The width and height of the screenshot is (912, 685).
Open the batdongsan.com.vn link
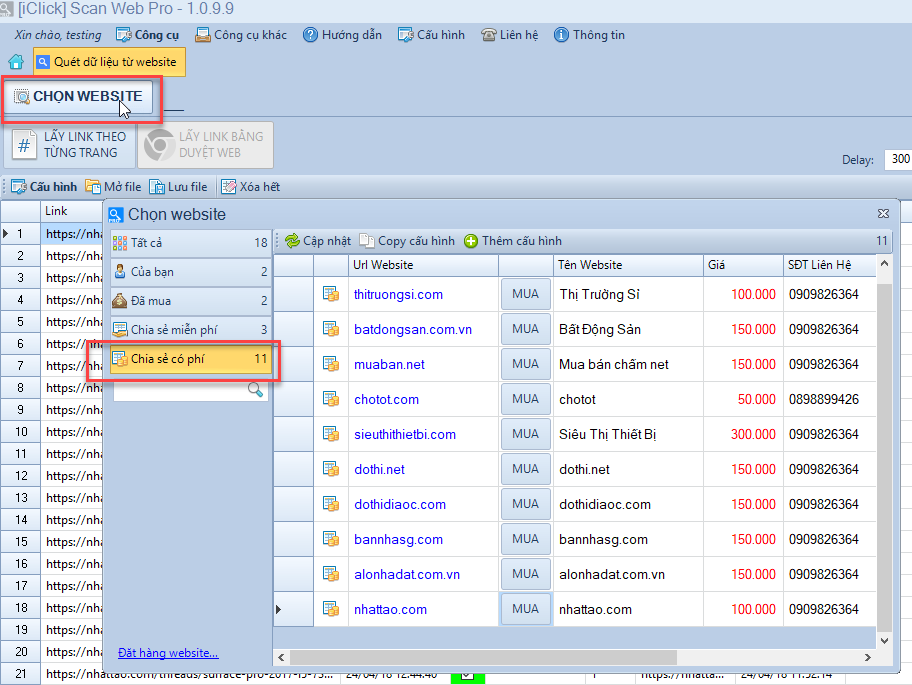pyautogui.click(x=413, y=330)
